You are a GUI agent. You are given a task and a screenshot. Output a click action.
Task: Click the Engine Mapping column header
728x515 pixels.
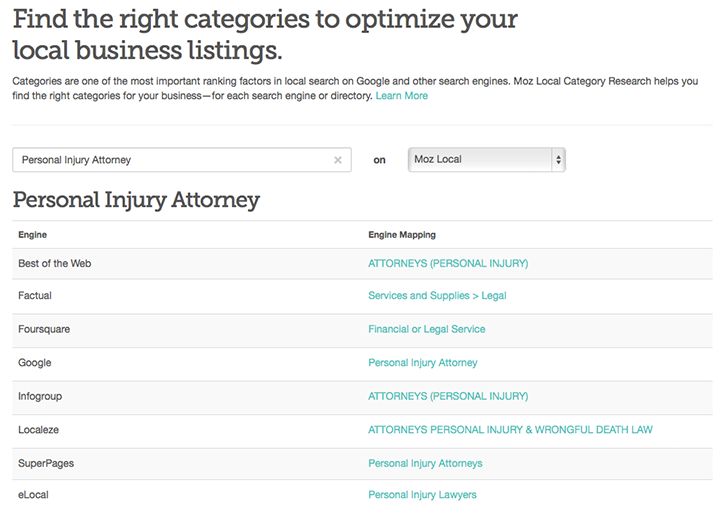pyautogui.click(x=401, y=235)
